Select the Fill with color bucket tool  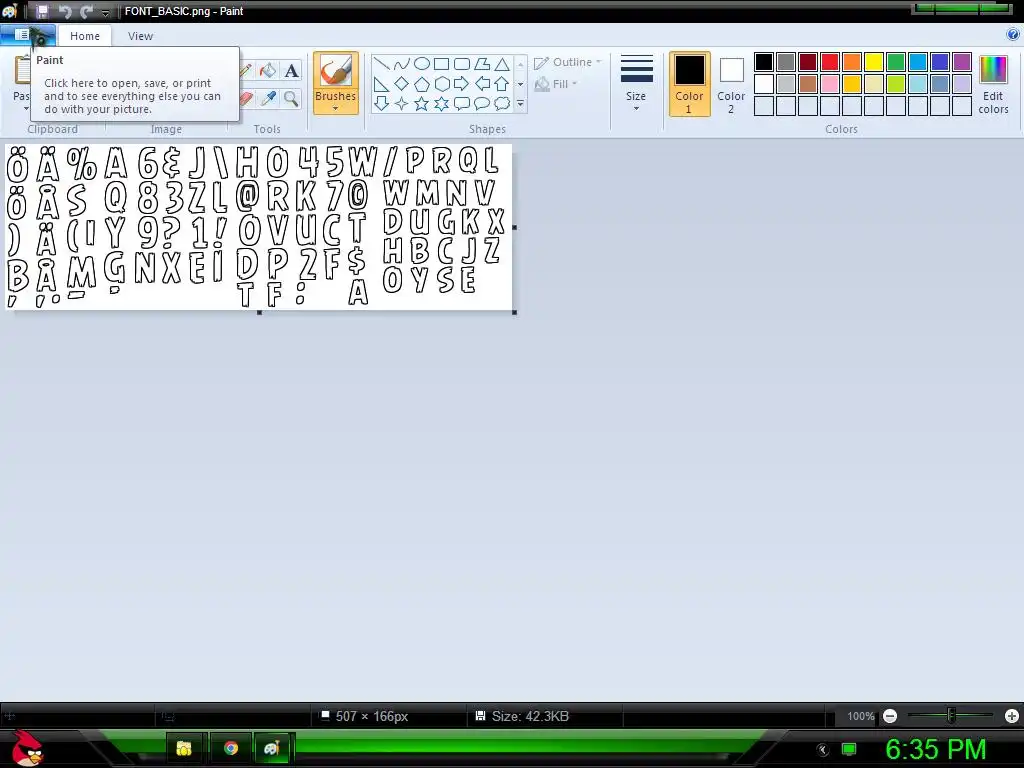coord(268,70)
